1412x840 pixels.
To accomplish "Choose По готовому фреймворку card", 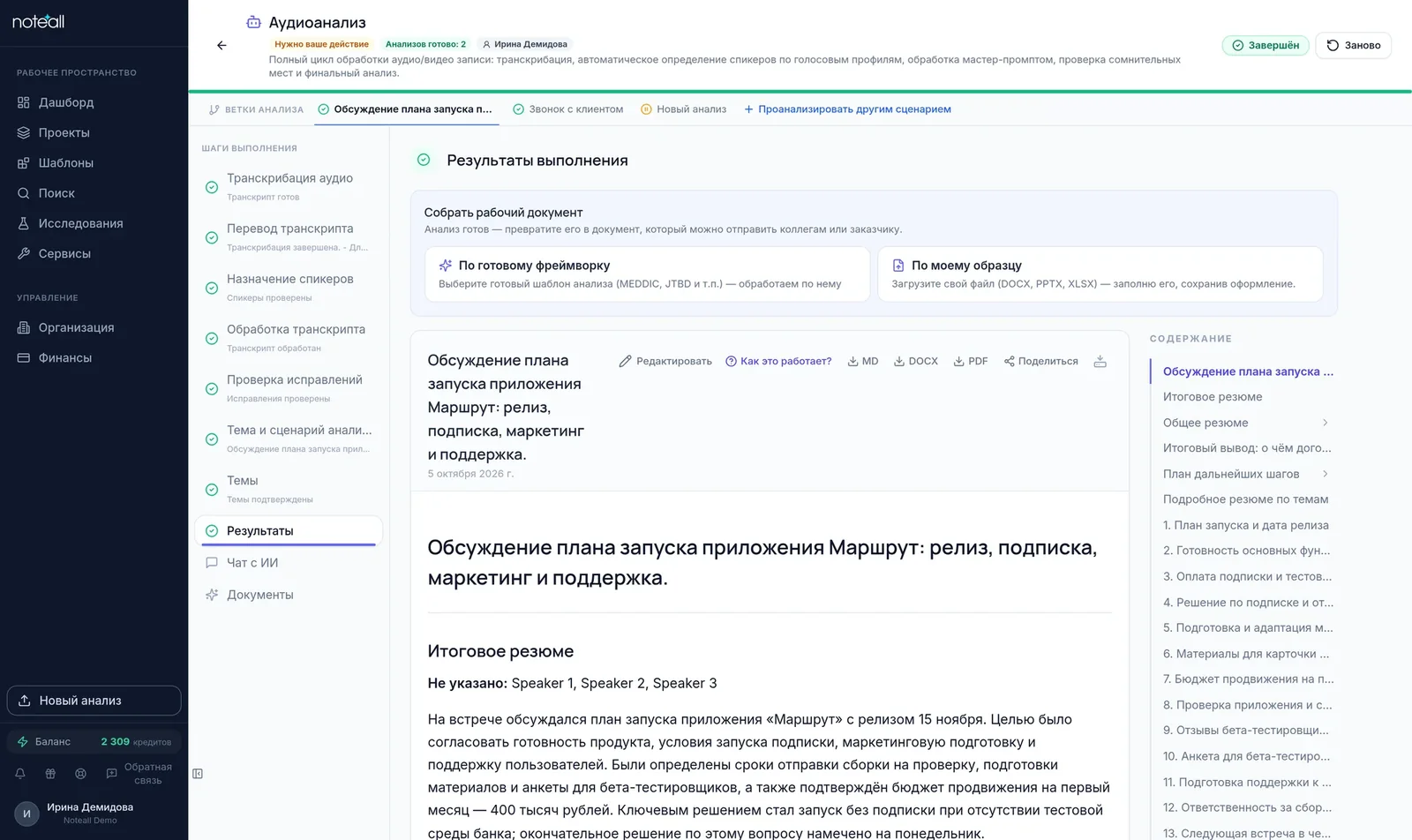I will [647, 274].
